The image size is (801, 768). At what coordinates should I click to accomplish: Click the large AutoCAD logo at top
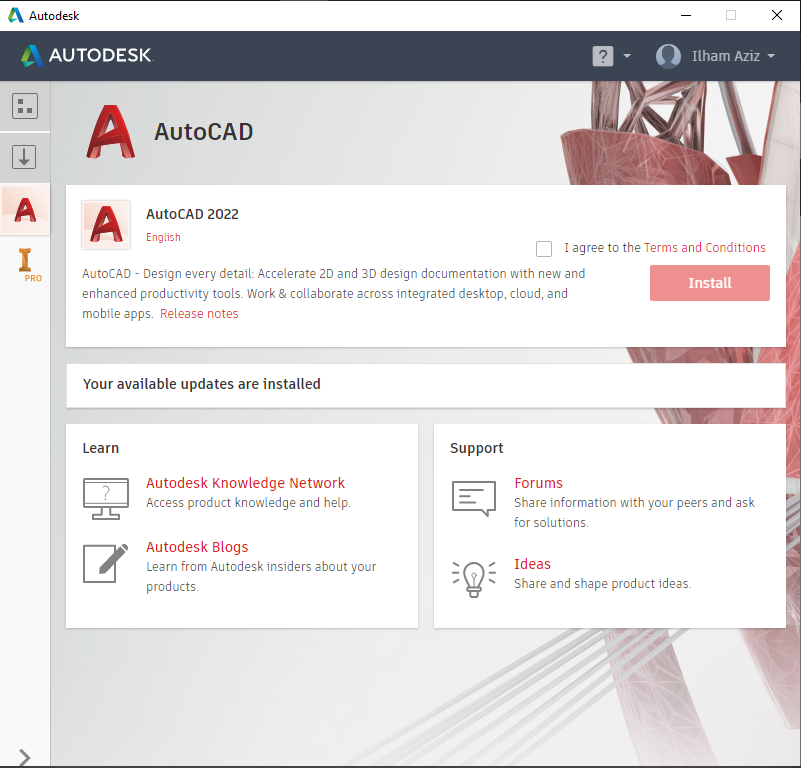110,132
